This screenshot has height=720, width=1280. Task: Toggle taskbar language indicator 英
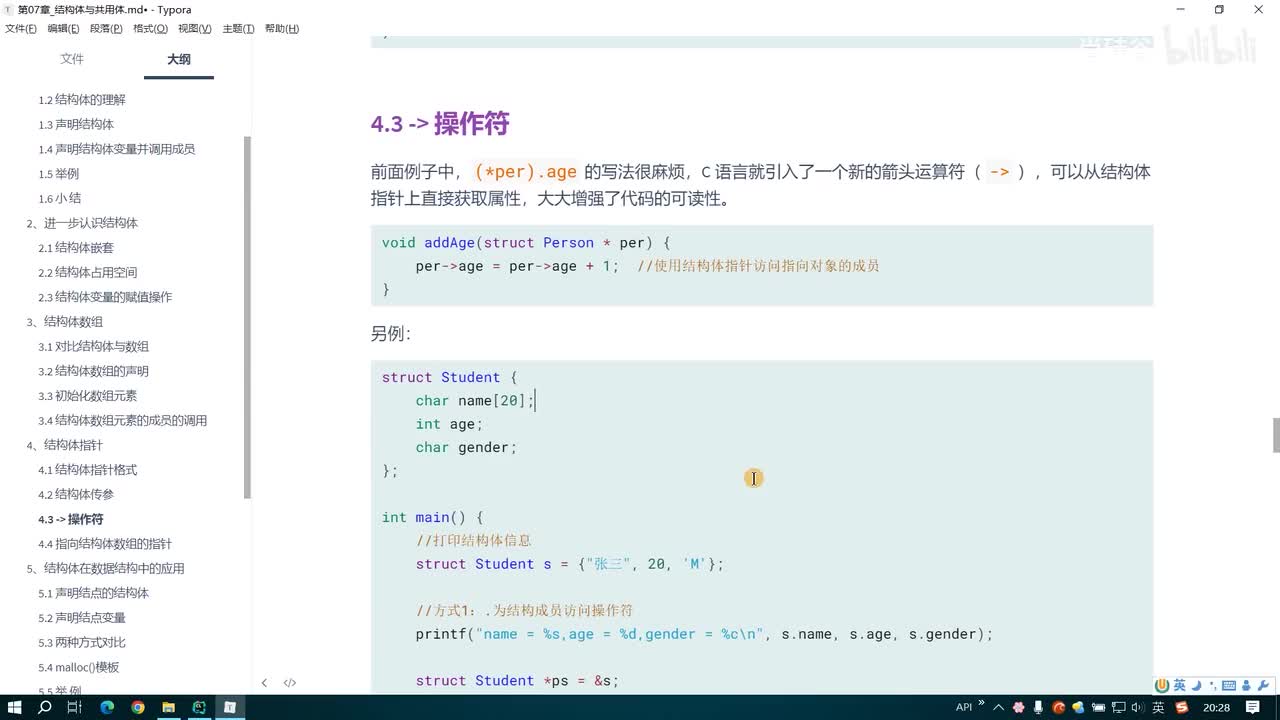[1158, 707]
